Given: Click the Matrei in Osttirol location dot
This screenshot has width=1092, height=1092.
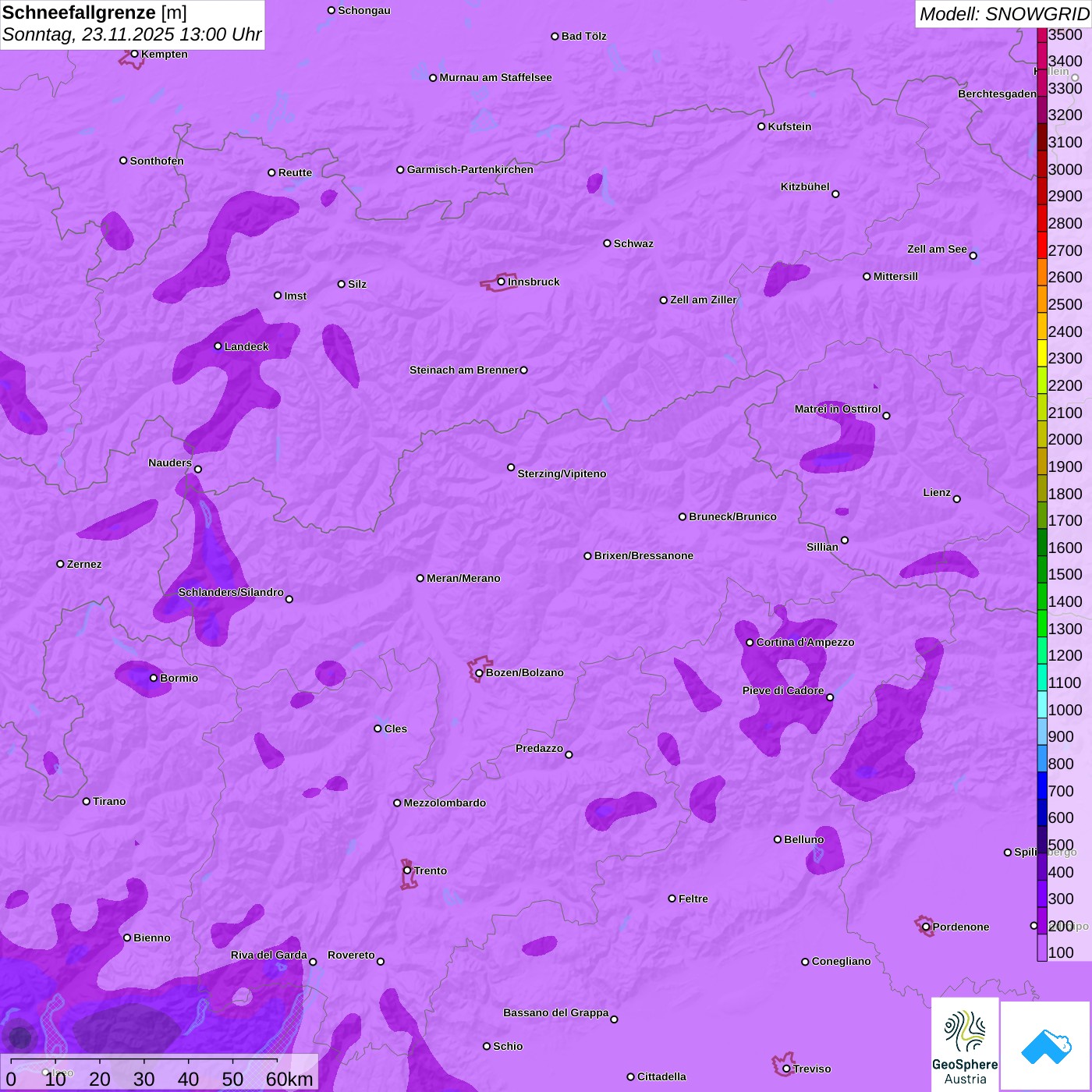Looking at the screenshot, I should 886,416.
